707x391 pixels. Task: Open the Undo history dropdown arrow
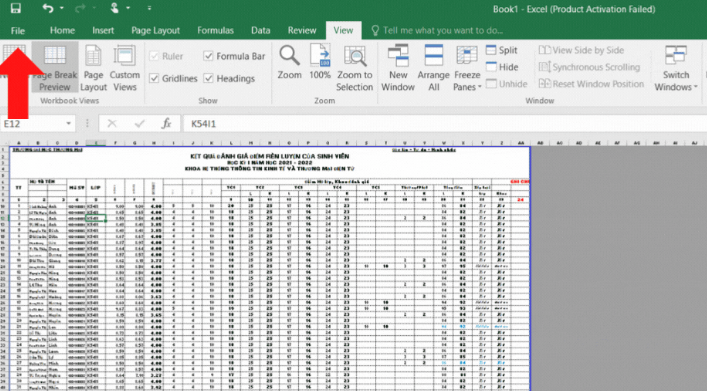(62, 8)
